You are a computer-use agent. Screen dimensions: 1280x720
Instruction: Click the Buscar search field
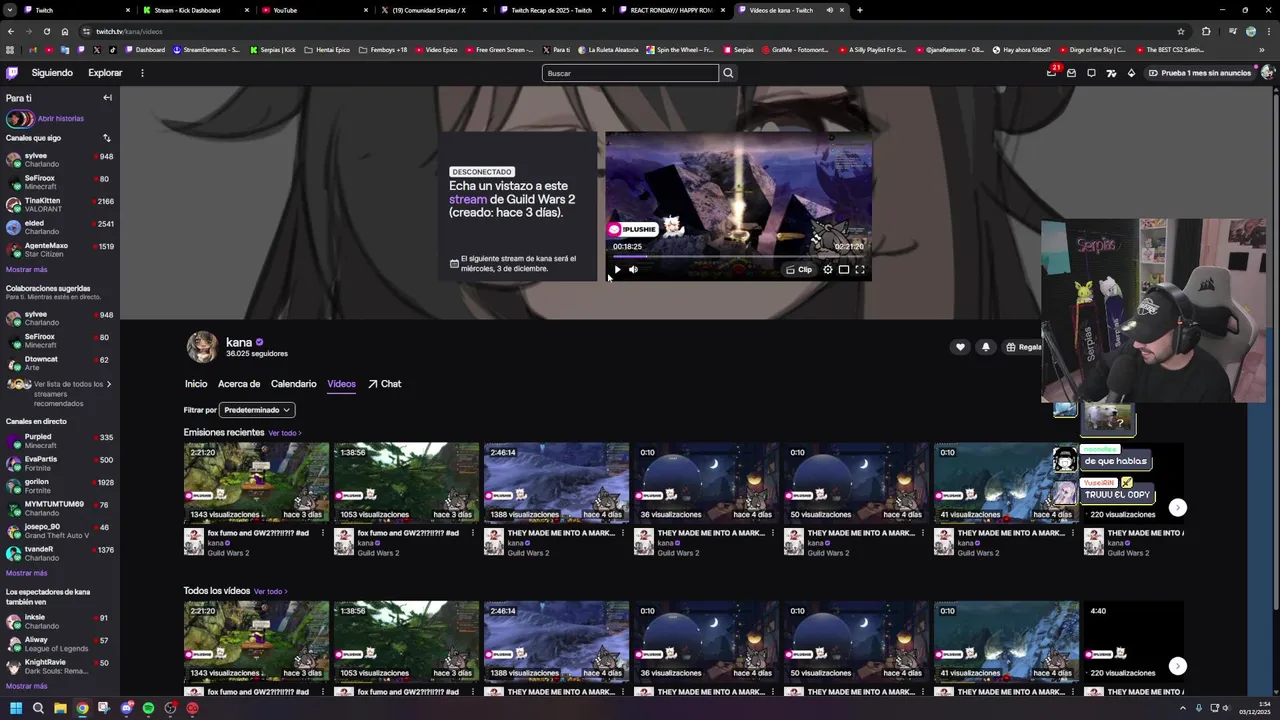pyautogui.click(x=630, y=73)
